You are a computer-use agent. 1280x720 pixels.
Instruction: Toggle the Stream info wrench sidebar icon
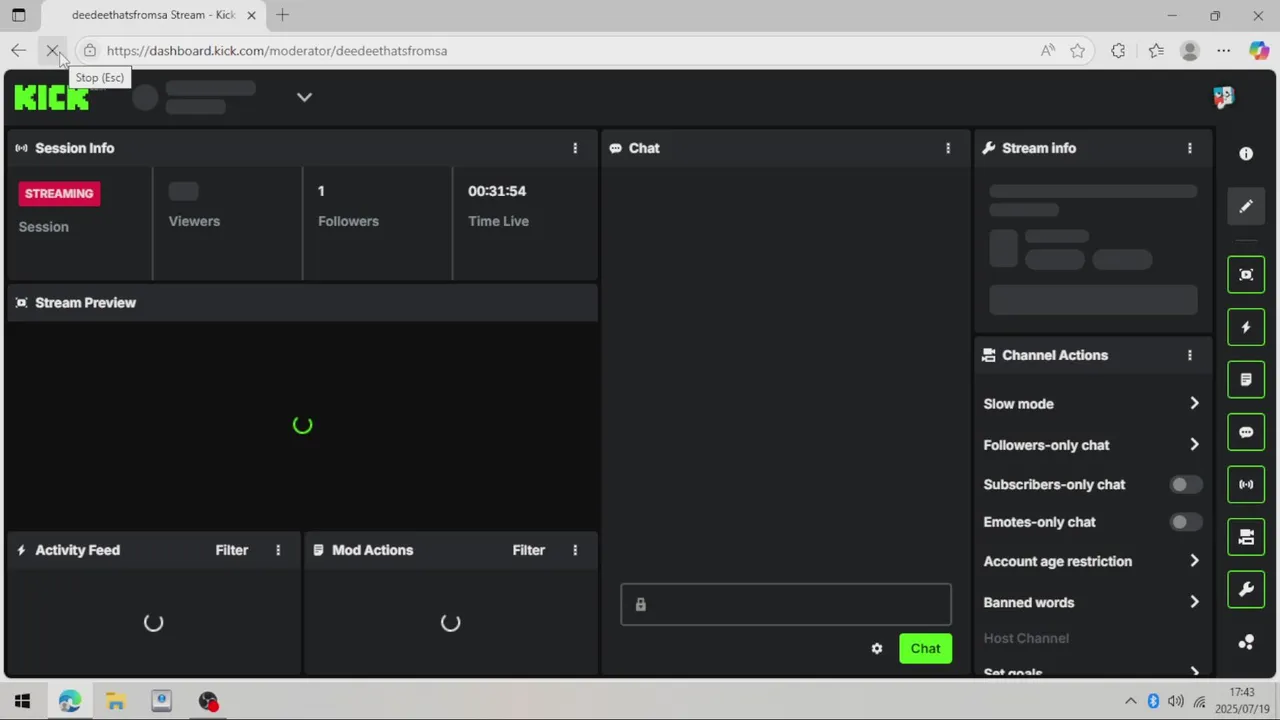(x=1246, y=590)
